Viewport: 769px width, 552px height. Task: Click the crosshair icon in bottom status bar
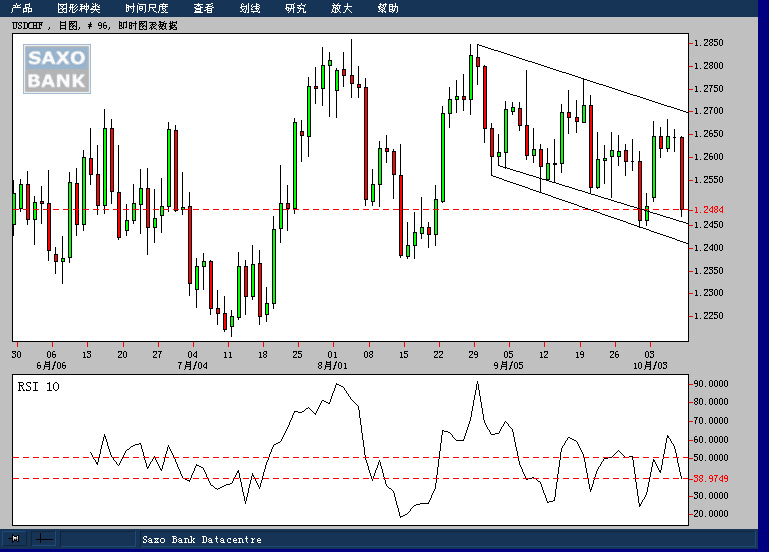[44, 539]
